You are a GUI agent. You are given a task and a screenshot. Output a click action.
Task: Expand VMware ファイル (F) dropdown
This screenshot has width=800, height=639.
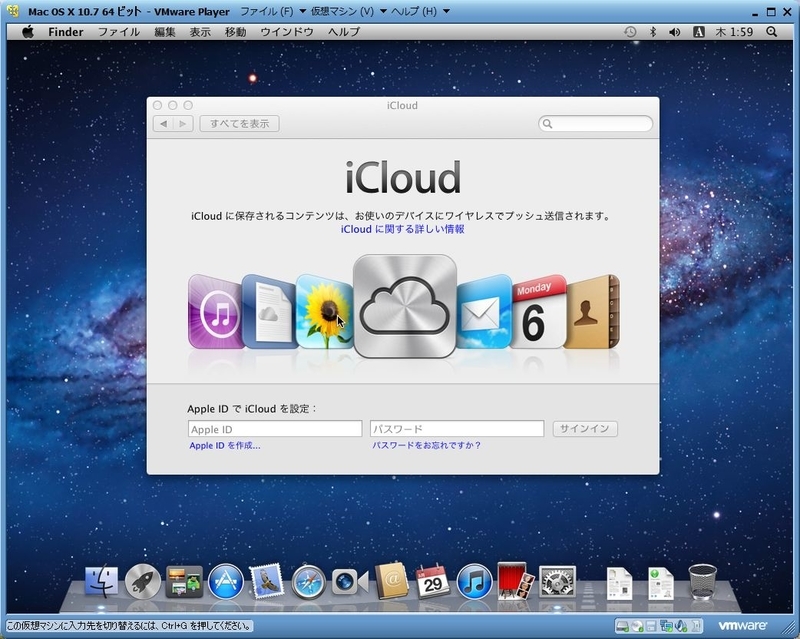[x=273, y=11]
